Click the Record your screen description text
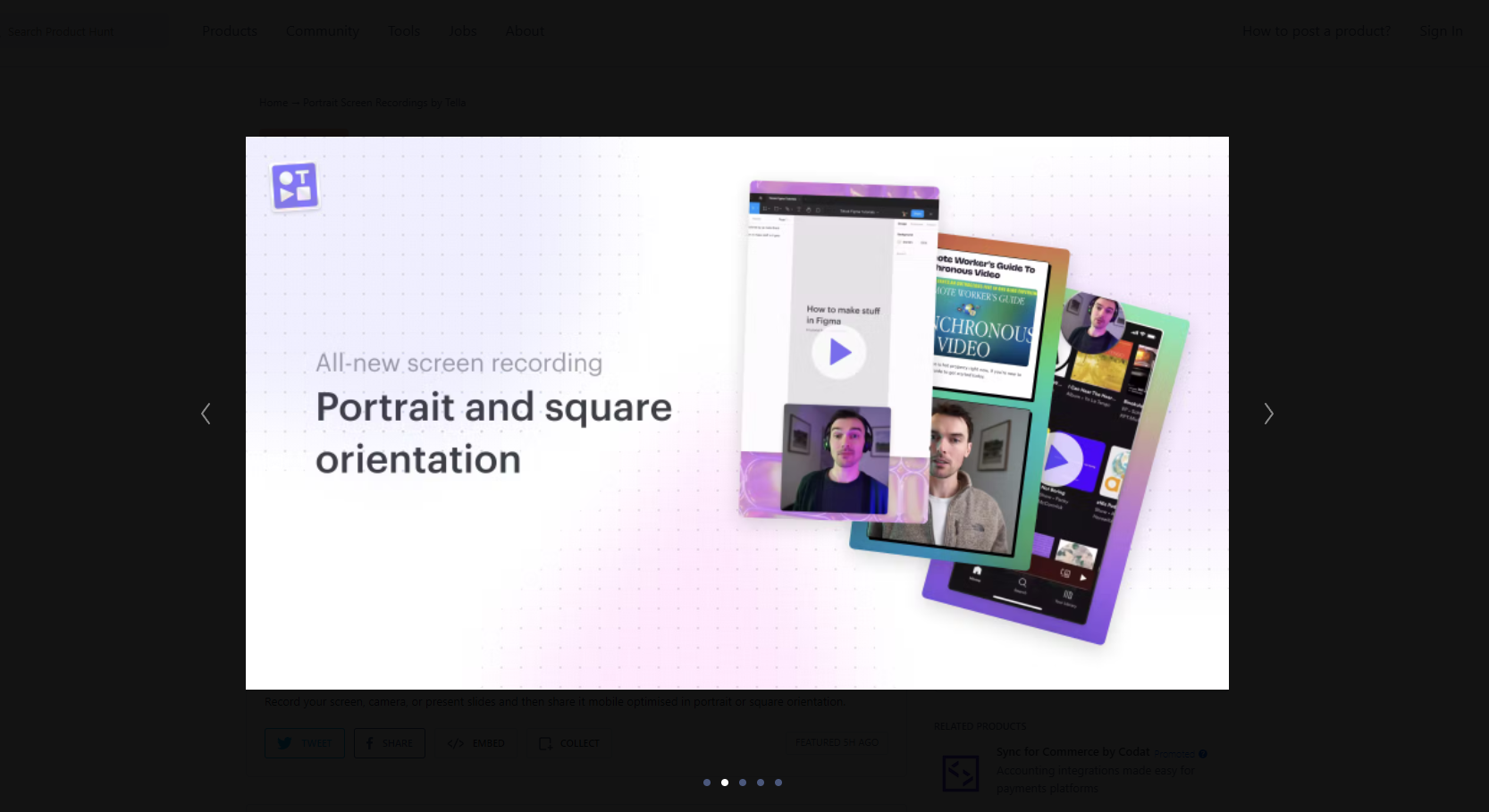This screenshot has width=1489, height=812. 555,701
